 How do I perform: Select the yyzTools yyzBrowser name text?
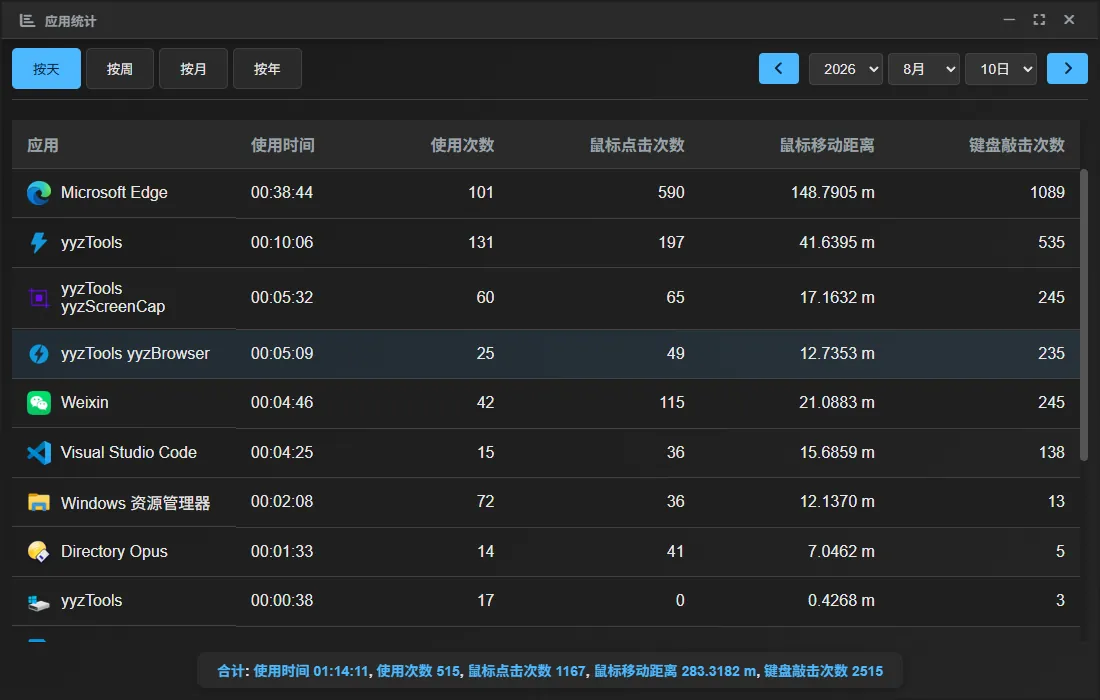point(135,354)
